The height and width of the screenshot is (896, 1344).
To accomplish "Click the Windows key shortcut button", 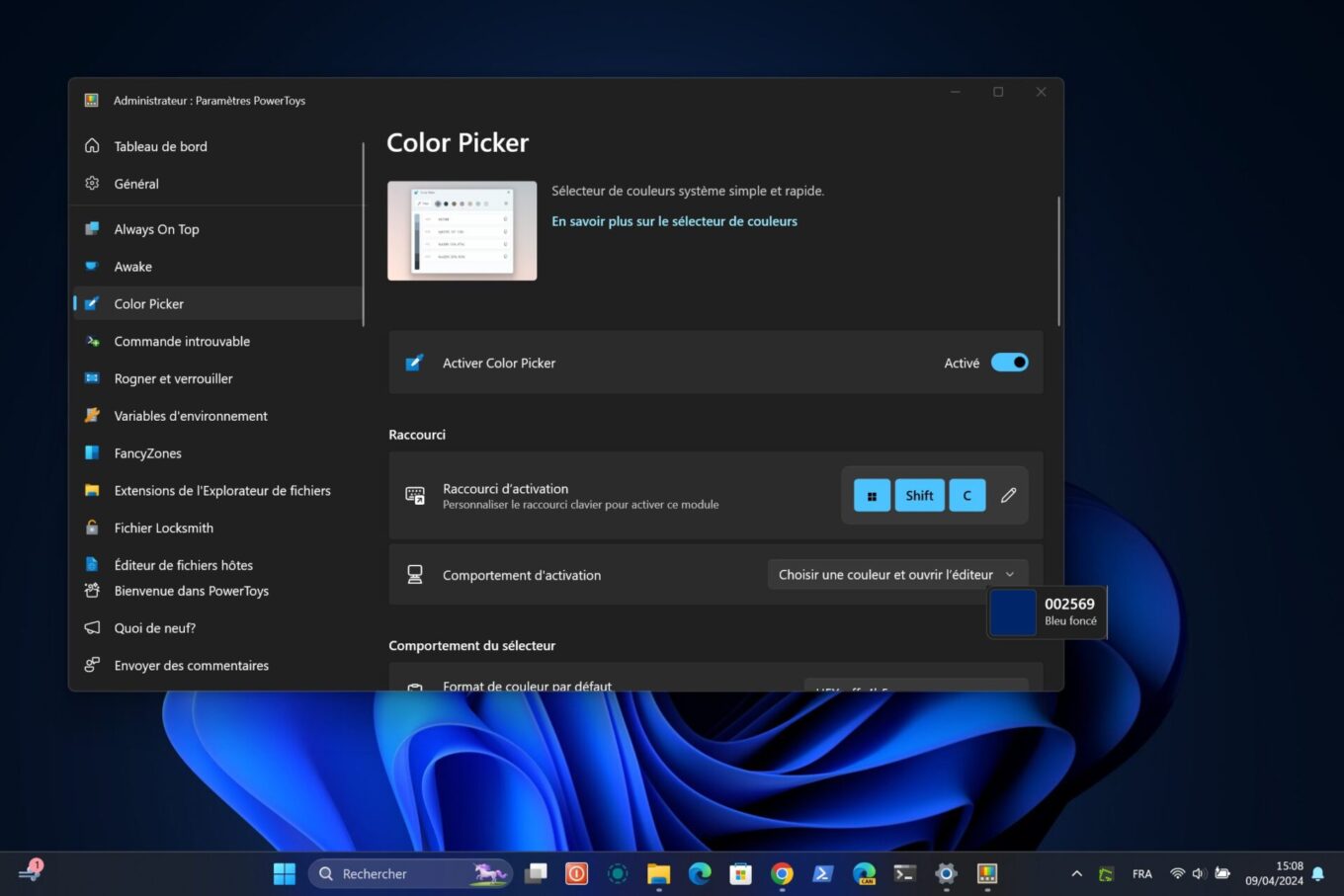I will 872,495.
